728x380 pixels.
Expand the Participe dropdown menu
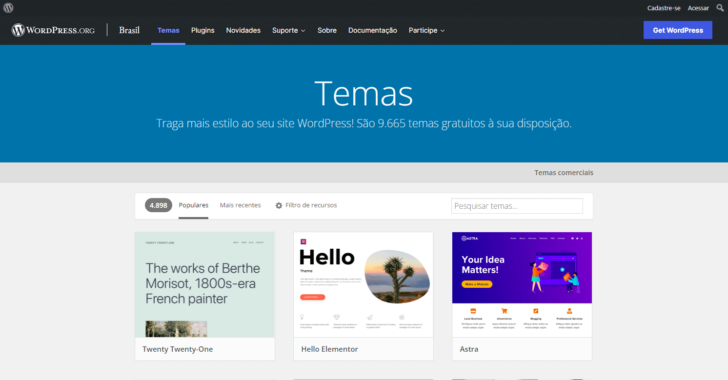(x=426, y=30)
